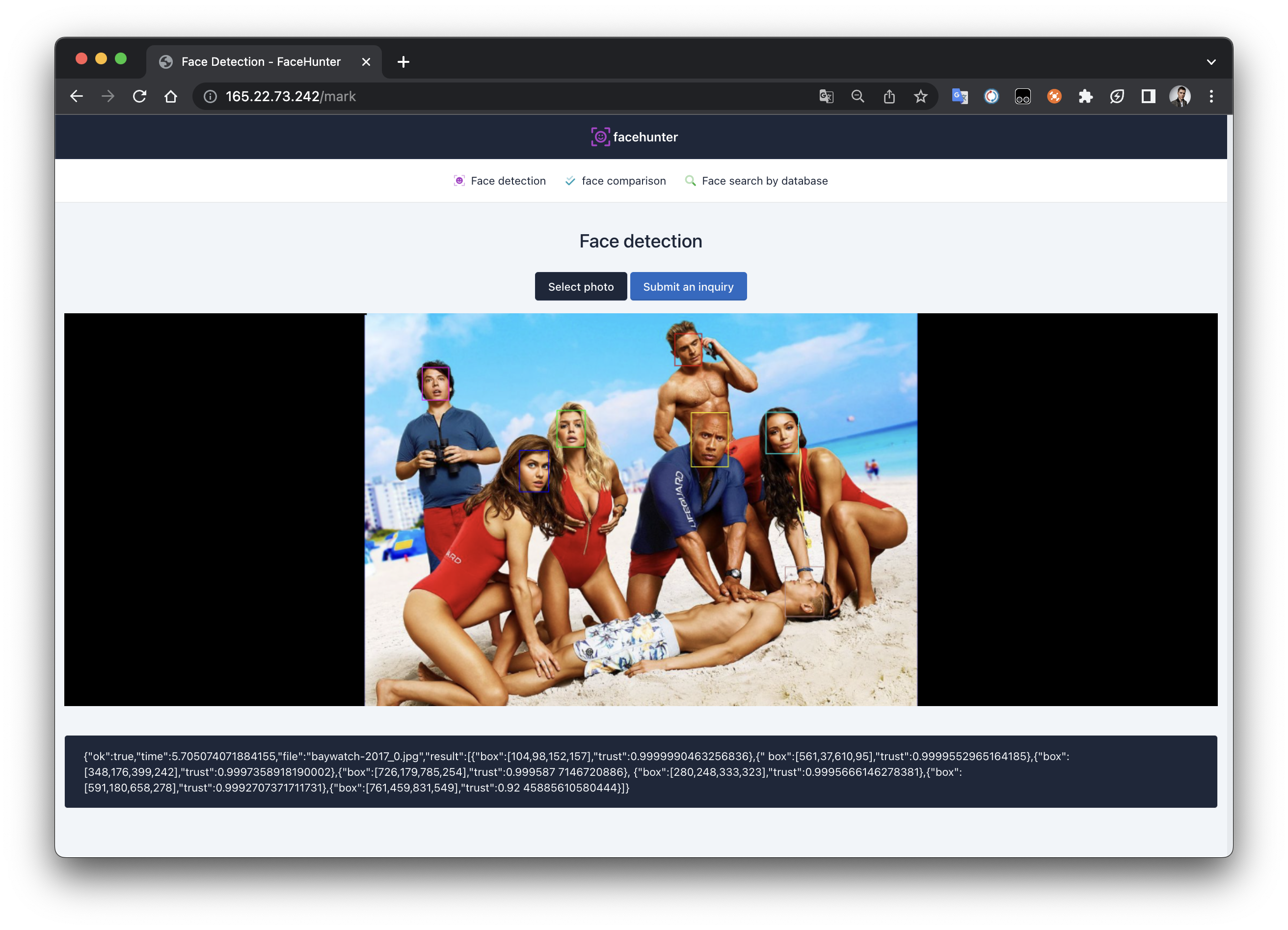1288x930 pixels.
Task: Open the zoom magnifier icon in address bar
Action: point(858,97)
